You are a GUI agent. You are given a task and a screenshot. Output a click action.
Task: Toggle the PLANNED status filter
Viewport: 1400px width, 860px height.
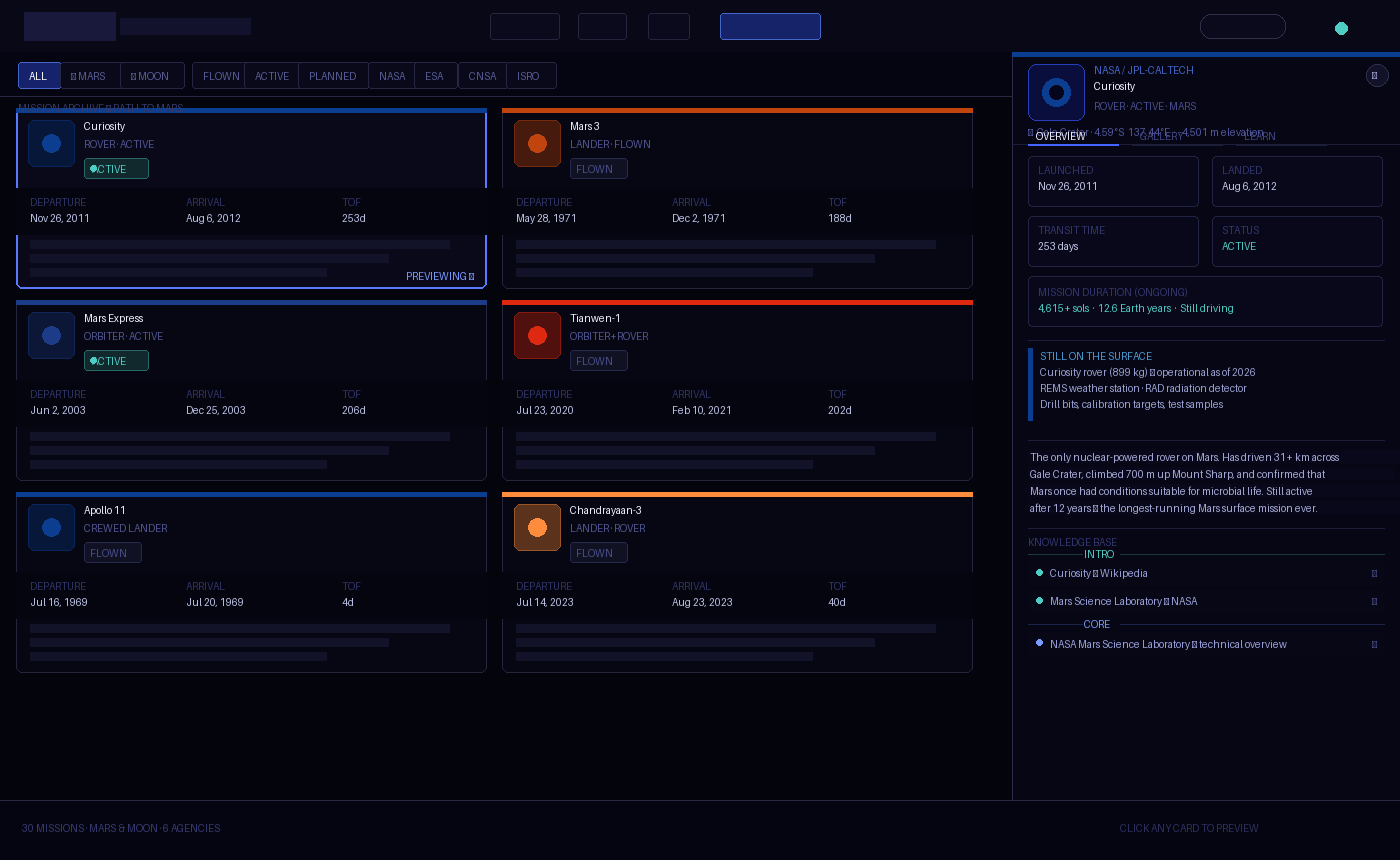point(333,76)
